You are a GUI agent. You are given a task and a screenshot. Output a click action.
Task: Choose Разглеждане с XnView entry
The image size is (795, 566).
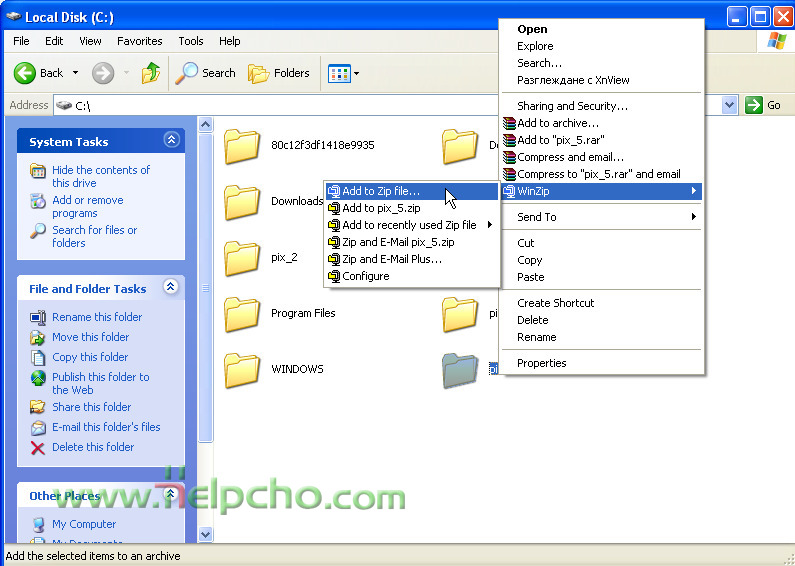[601, 80]
